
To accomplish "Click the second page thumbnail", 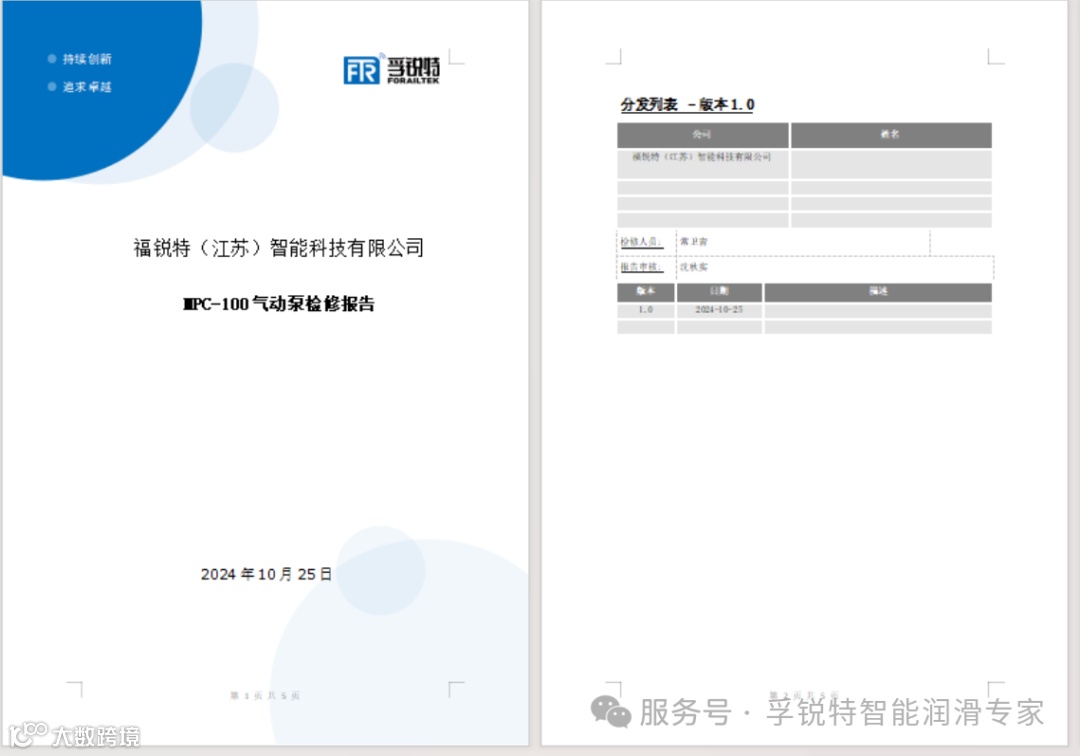I will click(x=804, y=372).
